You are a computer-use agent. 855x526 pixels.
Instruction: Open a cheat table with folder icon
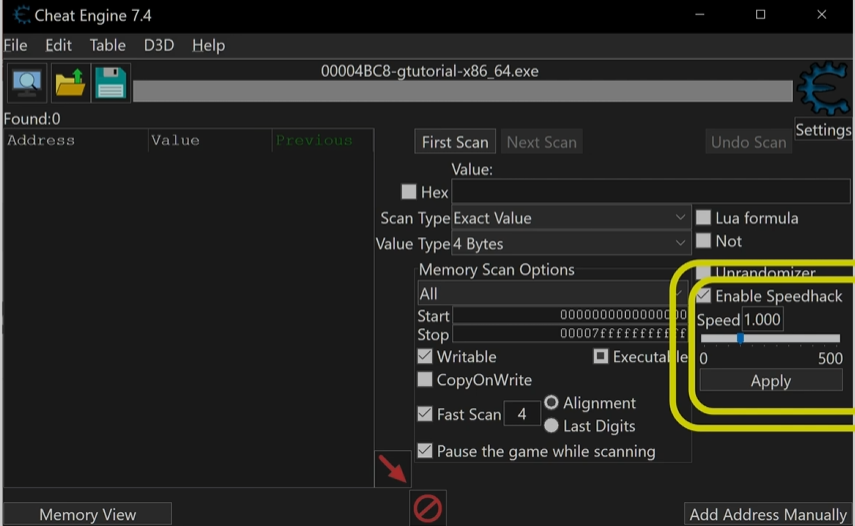coord(70,83)
